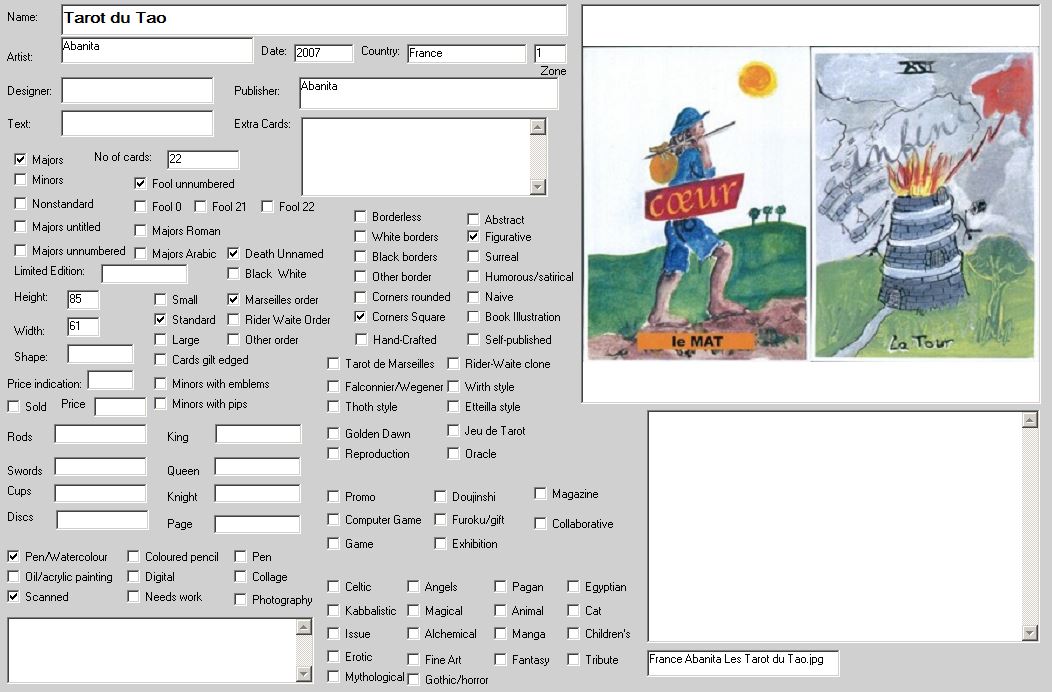The height and width of the screenshot is (692, 1052).
Task: Click the le MAT card image
Action: click(695, 205)
